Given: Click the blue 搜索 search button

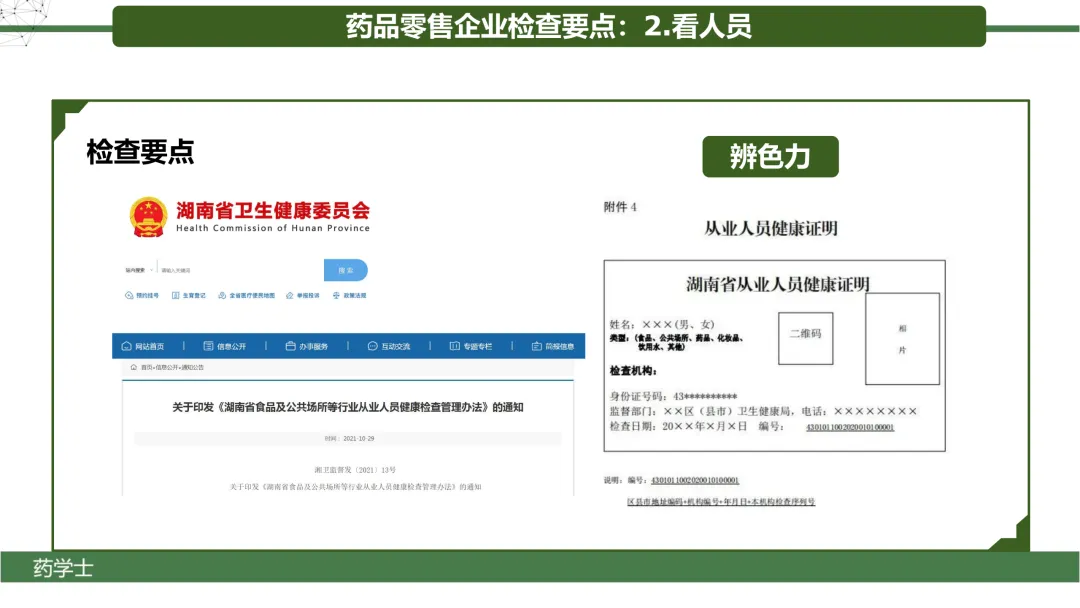Looking at the screenshot, I should coord(346,270).
